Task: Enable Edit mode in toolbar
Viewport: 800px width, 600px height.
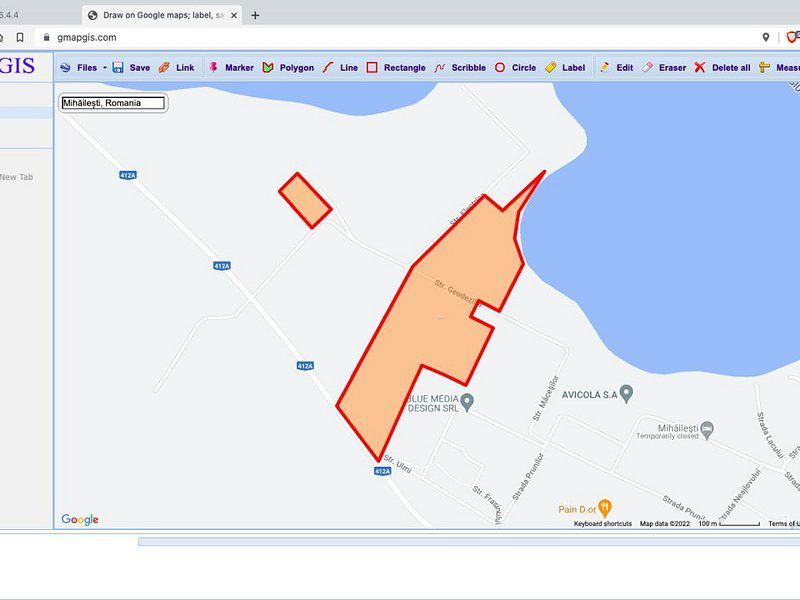Action: coord(616,68)
